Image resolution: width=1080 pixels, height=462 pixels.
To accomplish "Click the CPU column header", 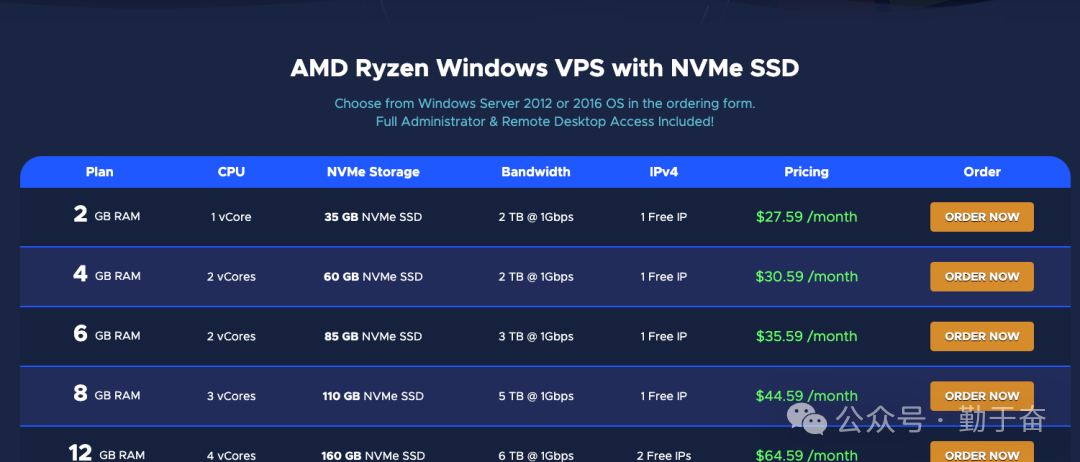I will pos(231,172).
